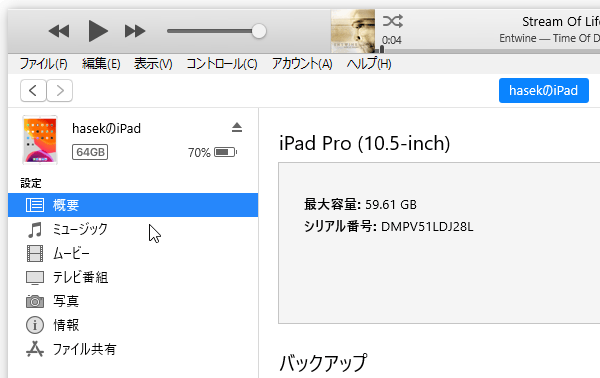Click the 最大容量 59.61 GB text
This screenshot has width=600, height=378.
(360, 204)
